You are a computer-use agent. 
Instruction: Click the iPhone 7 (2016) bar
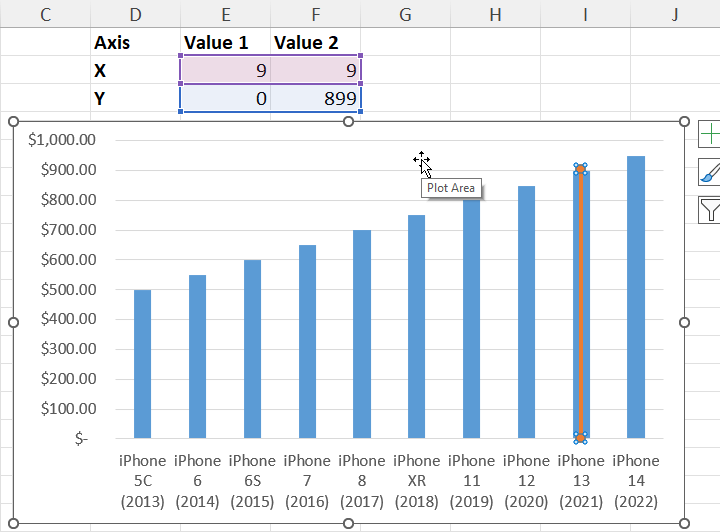[x=307, y=342]
